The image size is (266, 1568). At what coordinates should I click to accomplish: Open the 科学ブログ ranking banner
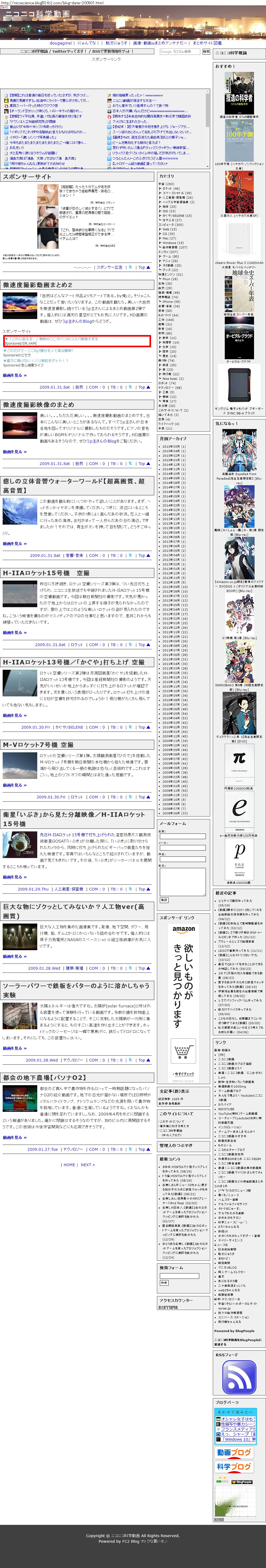(x=234, y=1467)
